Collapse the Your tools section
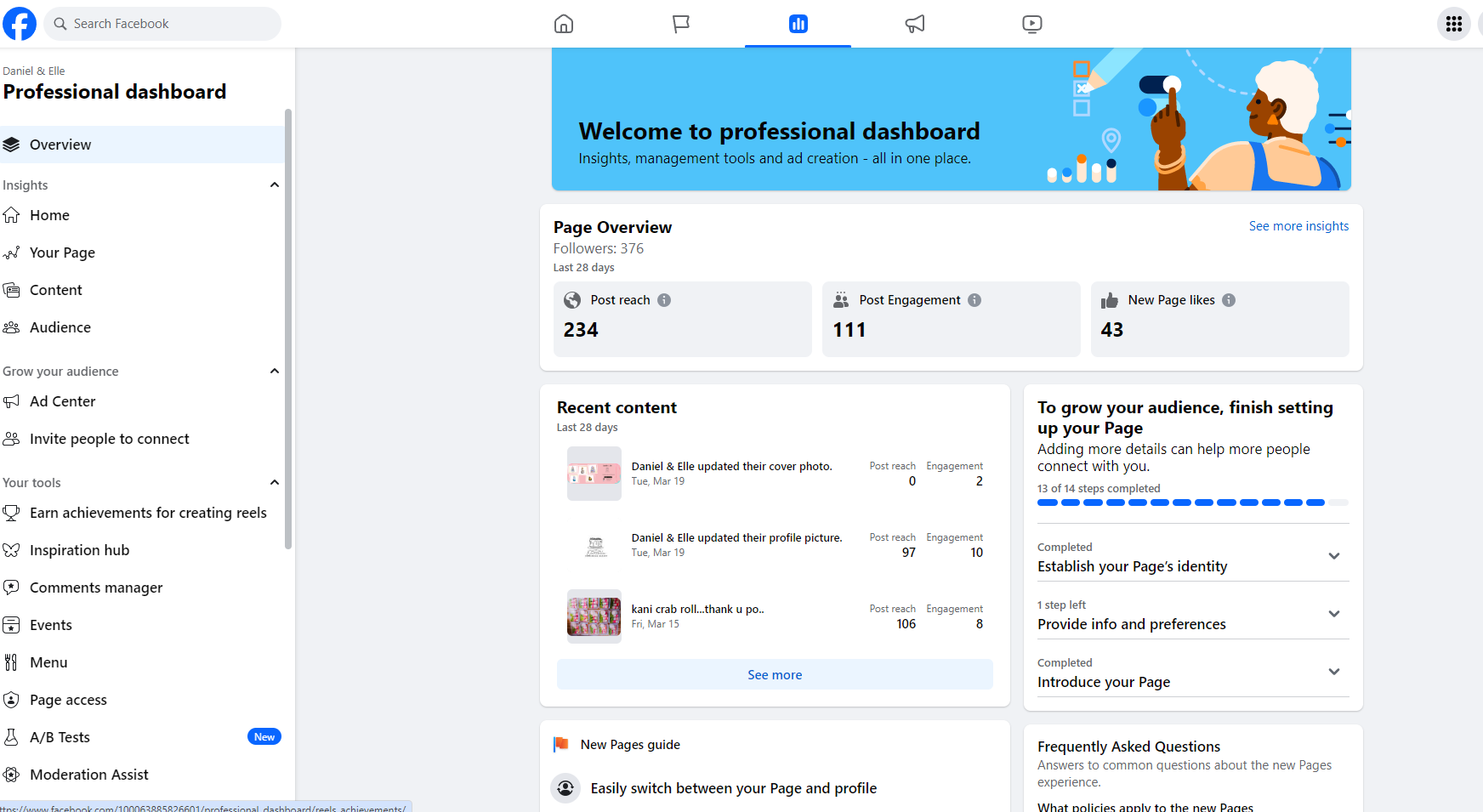The width and height of the screenshot is (1483, 812). (275, 482)
